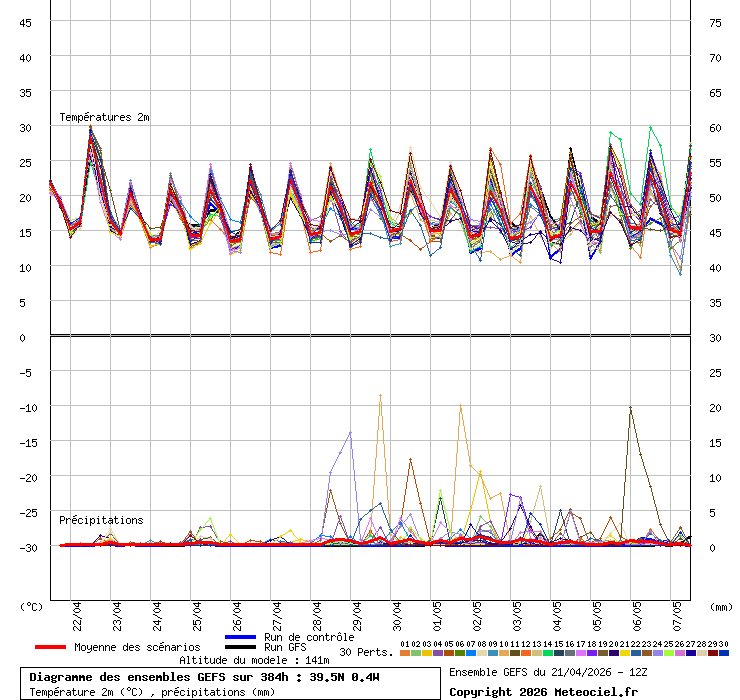This screenshot has width=740, height=700.
Task: Select the perturbation 14 green legend swatch
Action: point(548,653)
